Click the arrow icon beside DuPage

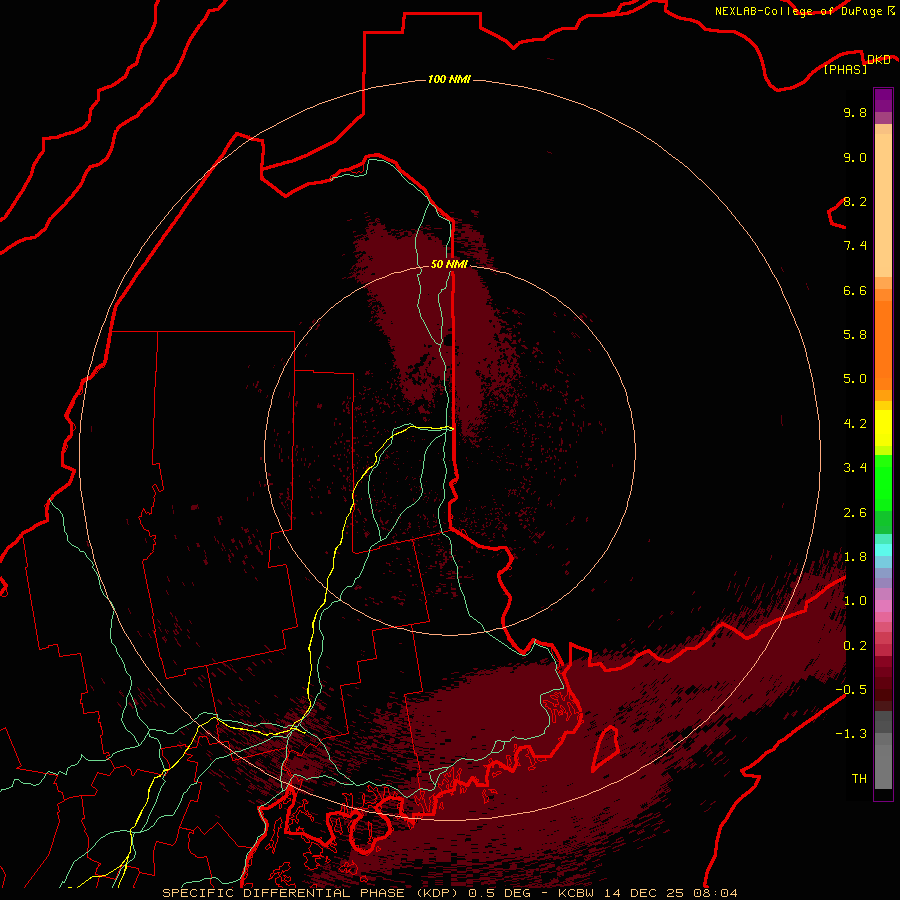(x=891, y=11)
